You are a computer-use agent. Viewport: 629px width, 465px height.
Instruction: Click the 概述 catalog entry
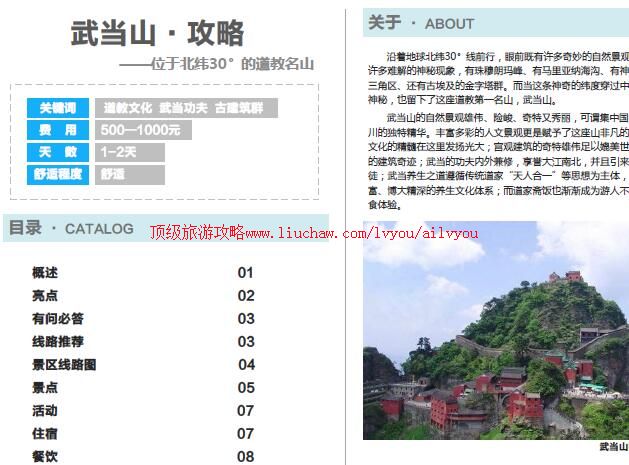[x=45, y=272]
